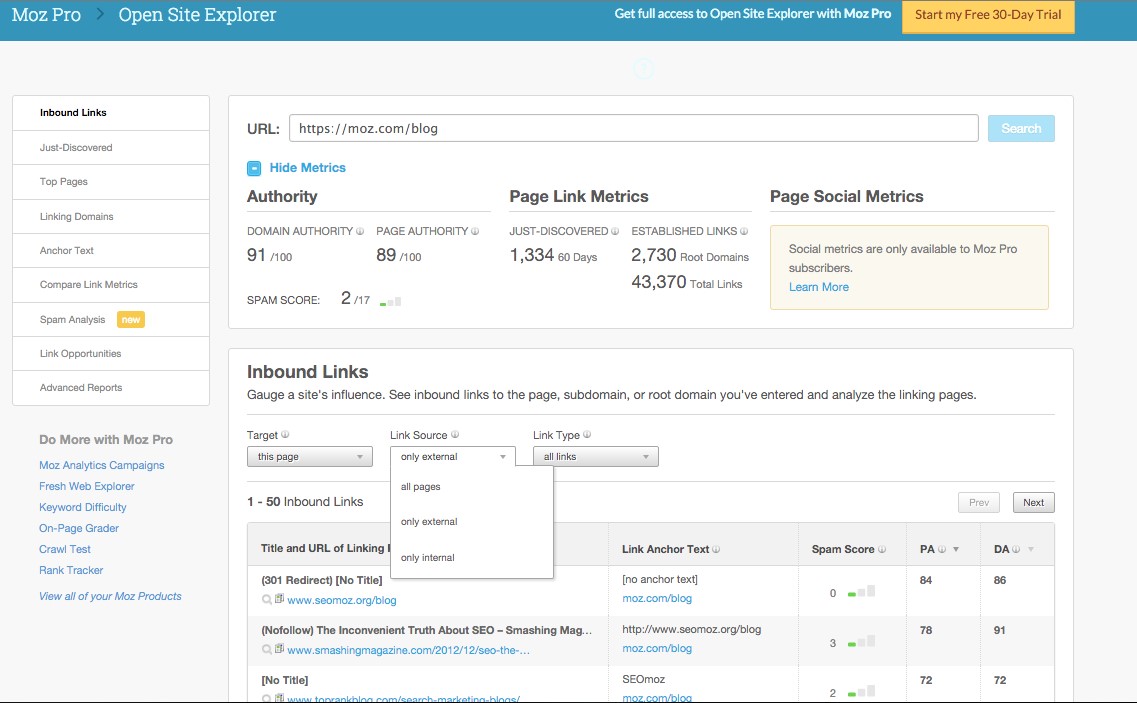Viewport: 1137px width, 703px height.
Task: Click the info icon by PA column
Action: pyautogui.click(x=942, y=549)
